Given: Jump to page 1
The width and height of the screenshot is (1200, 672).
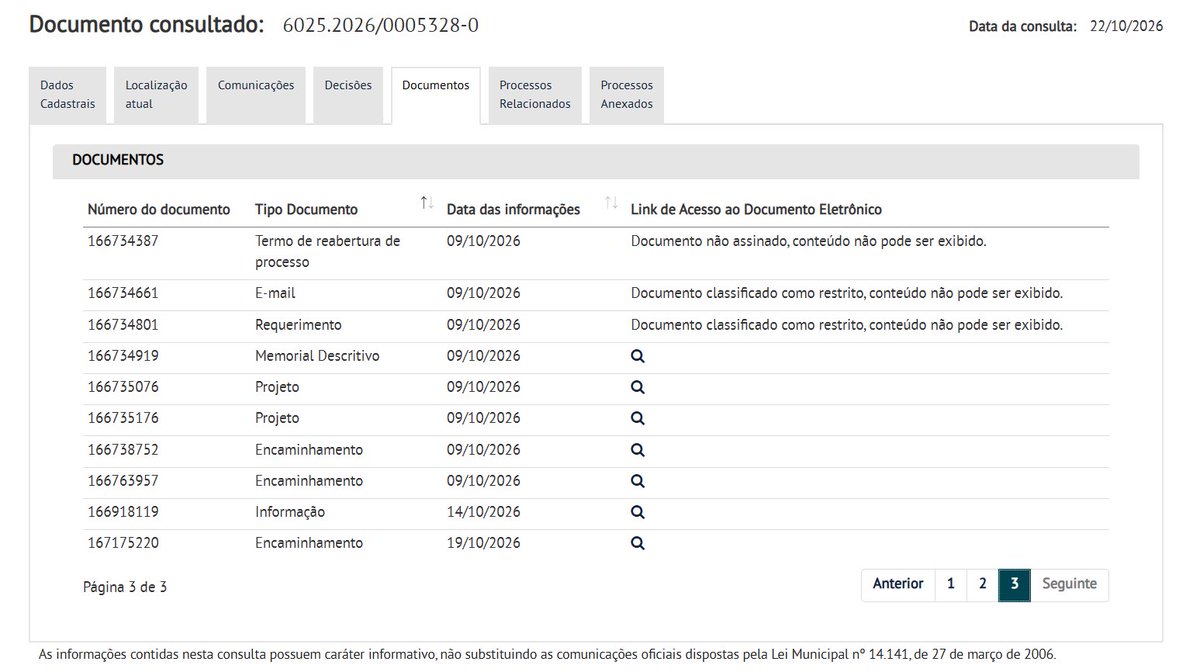Looking at the screenshot, I should click(951, 584).
